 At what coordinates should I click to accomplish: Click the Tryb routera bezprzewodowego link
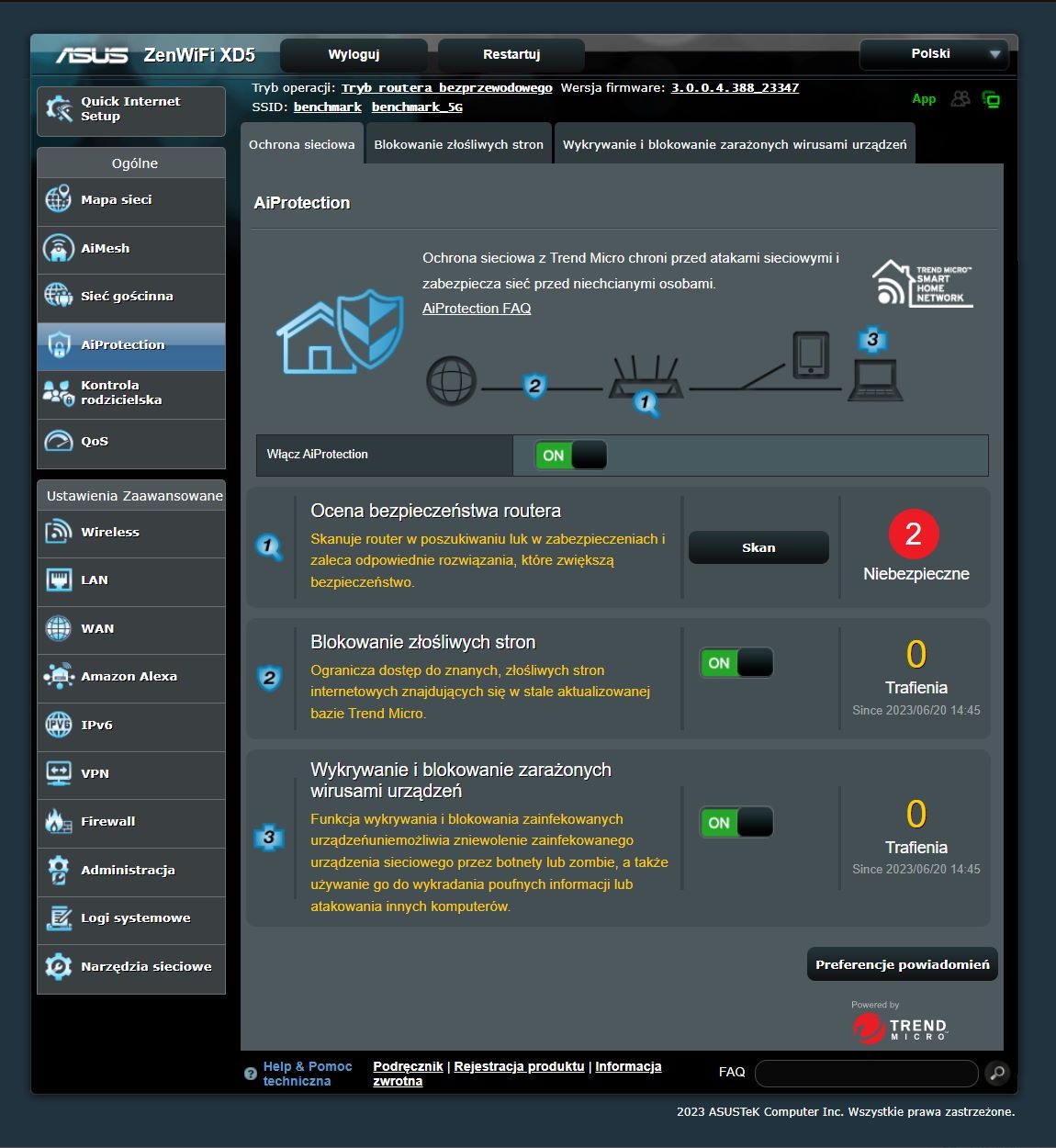coord(447,88)
